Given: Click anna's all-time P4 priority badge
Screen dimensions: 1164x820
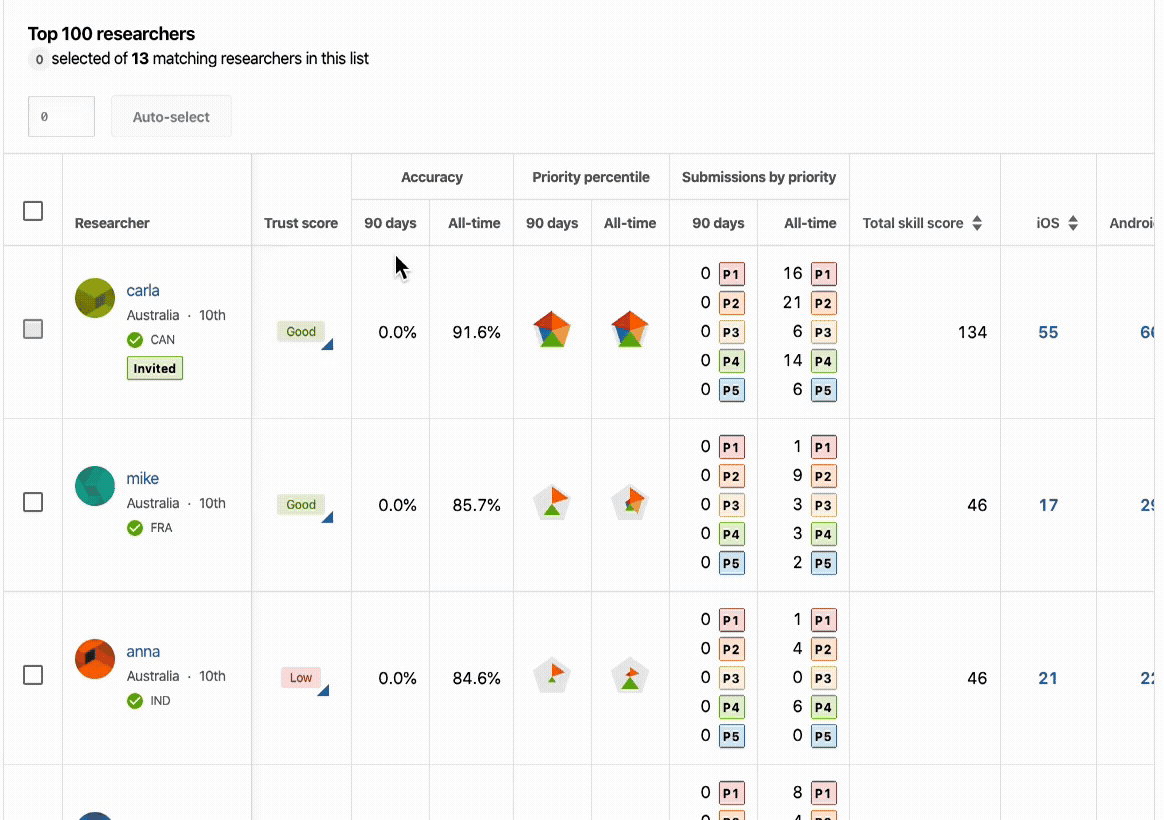Looking at the screenshot, I should click(x=823, y=706).
